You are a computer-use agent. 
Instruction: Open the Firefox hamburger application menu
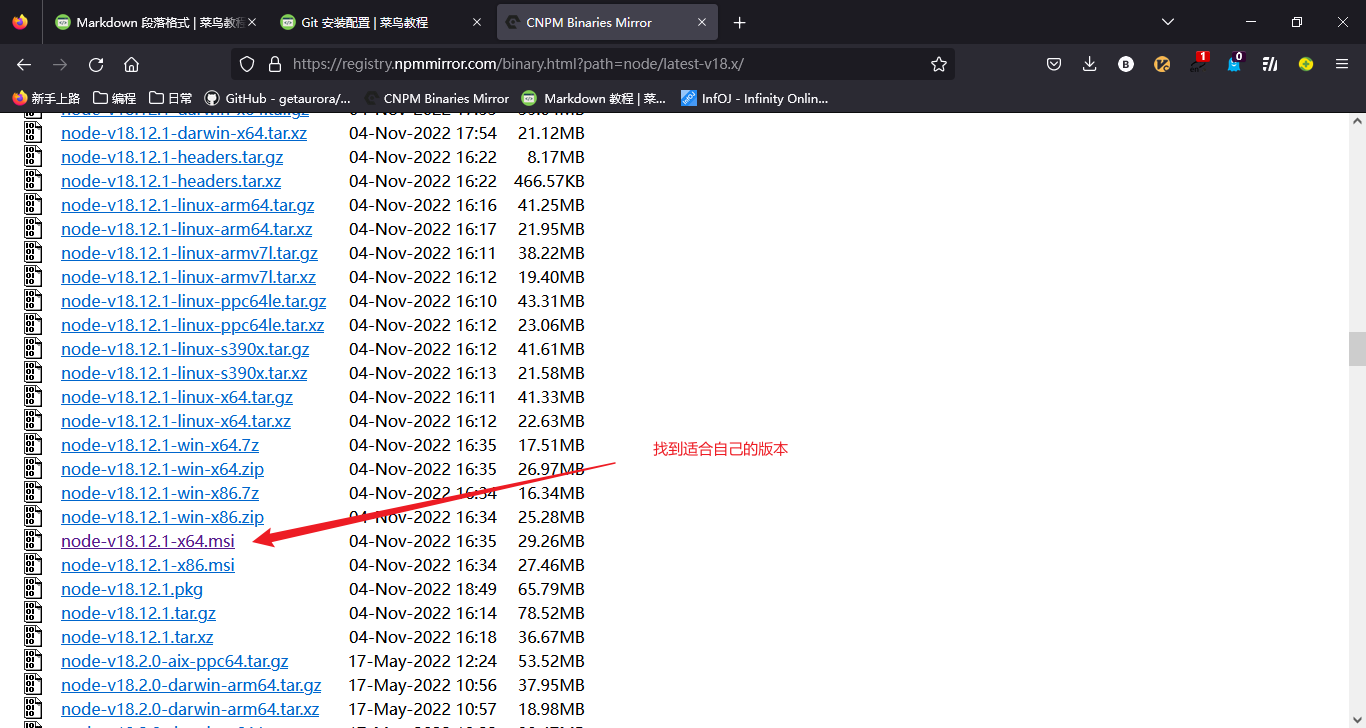coord(1342,64)
